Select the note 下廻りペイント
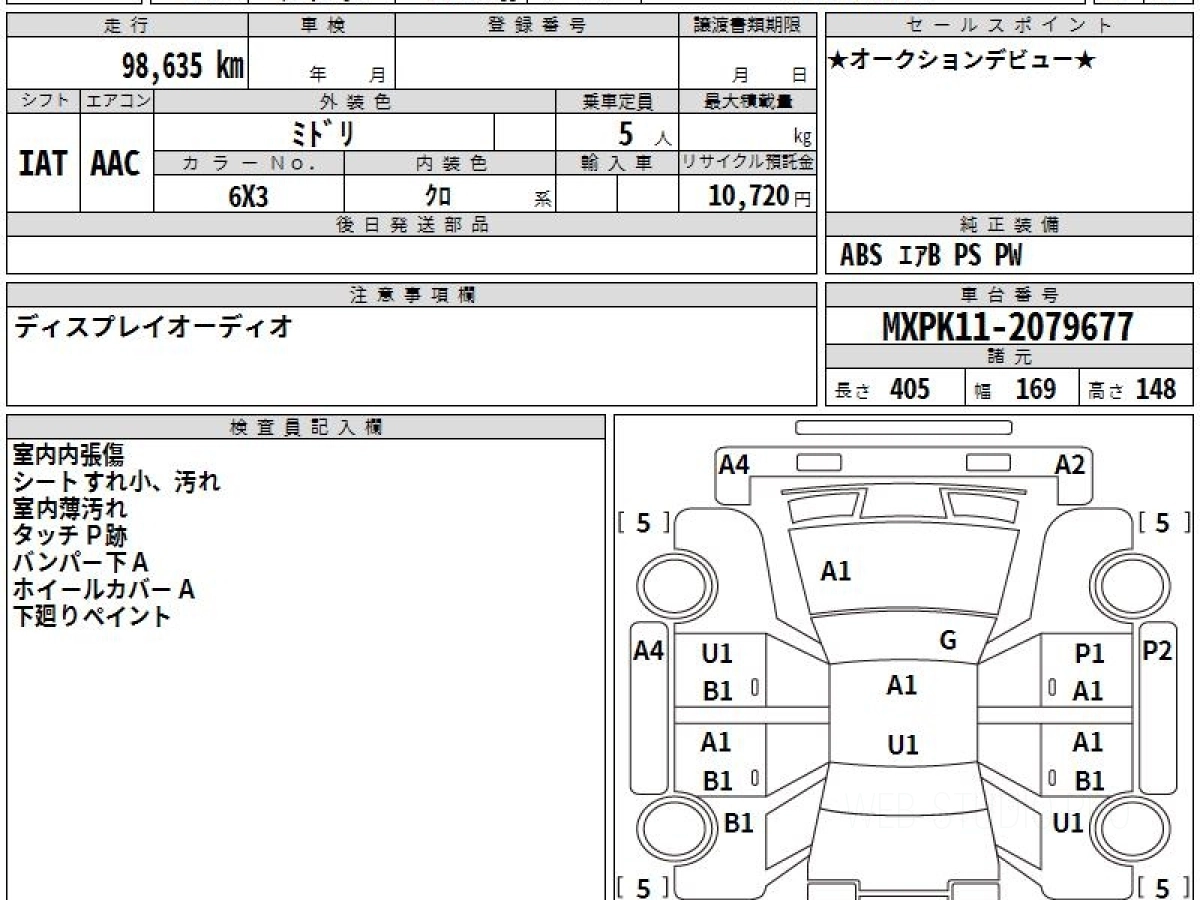 pos(91,616)
